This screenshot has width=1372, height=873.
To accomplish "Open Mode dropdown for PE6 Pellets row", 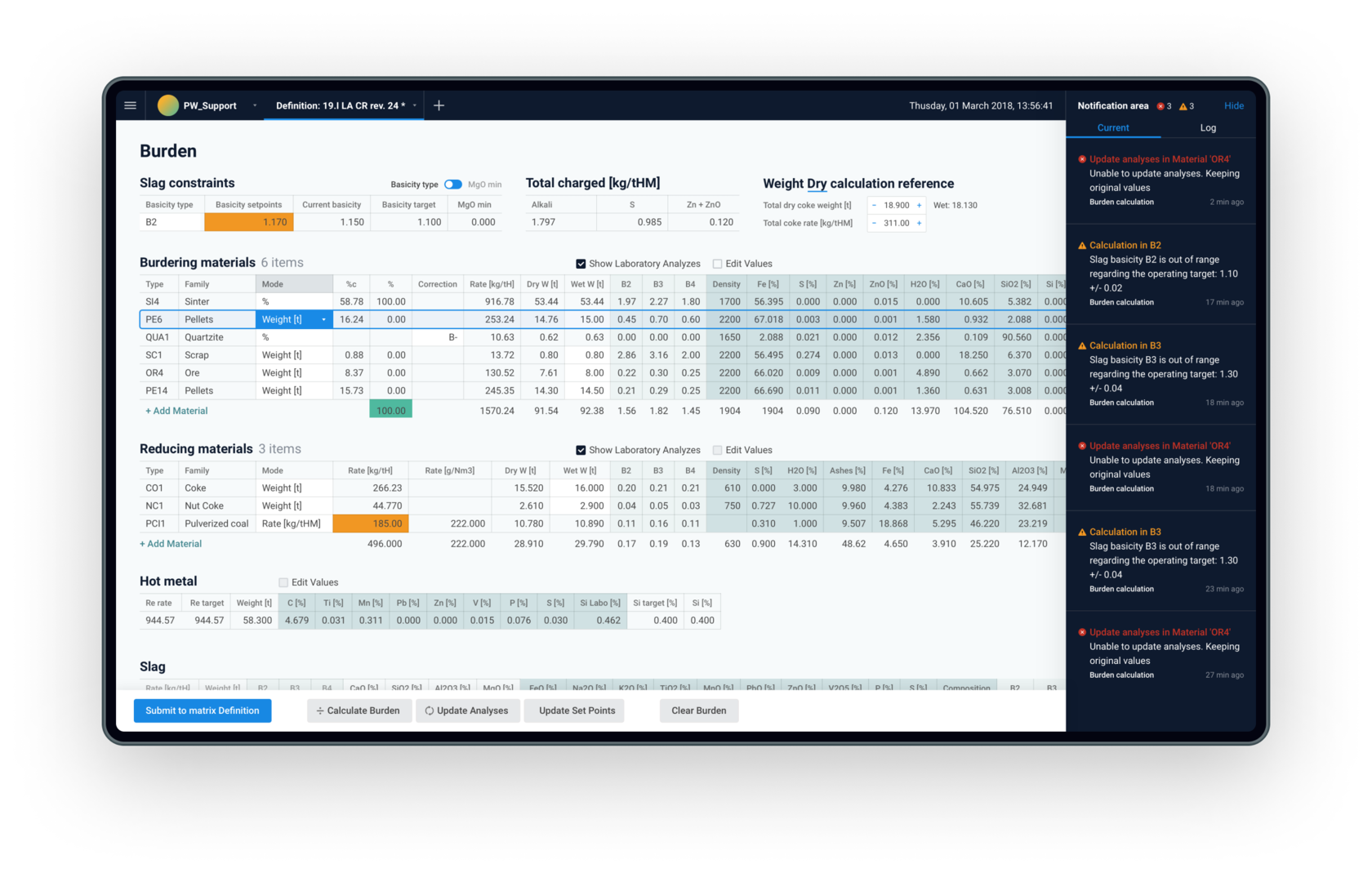I will pyautogui.click(x=323, y=319).
